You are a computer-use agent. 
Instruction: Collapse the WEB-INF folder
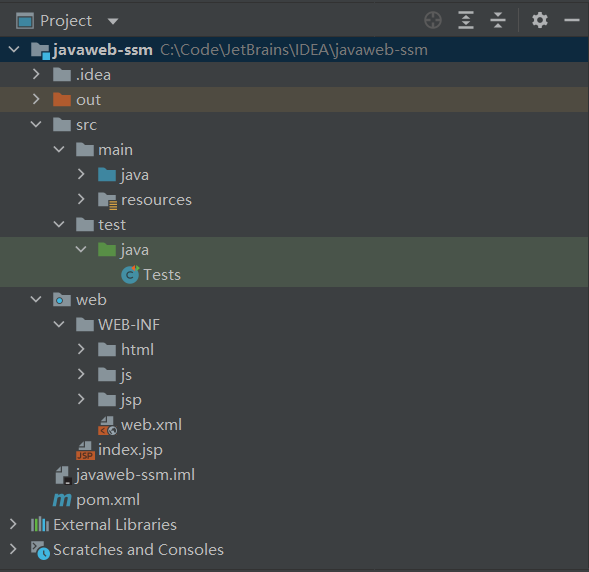[59, 324]
